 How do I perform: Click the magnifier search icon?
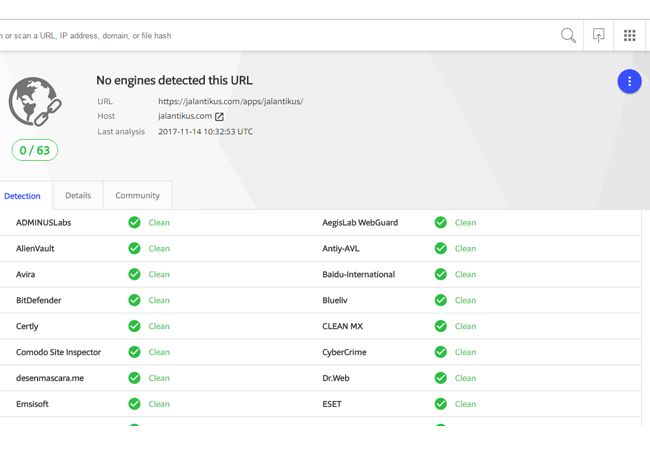pyautogui.click(x=568, y=36)
